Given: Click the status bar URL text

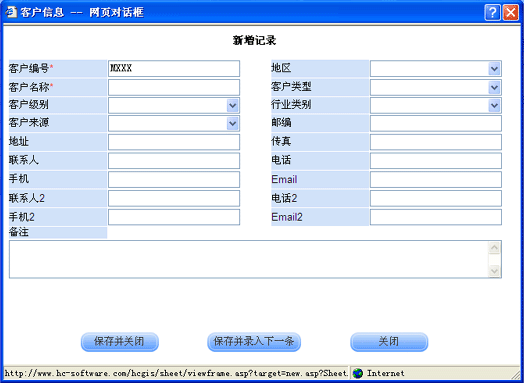Looking at the screenshot, I should (x=176, y=373).
